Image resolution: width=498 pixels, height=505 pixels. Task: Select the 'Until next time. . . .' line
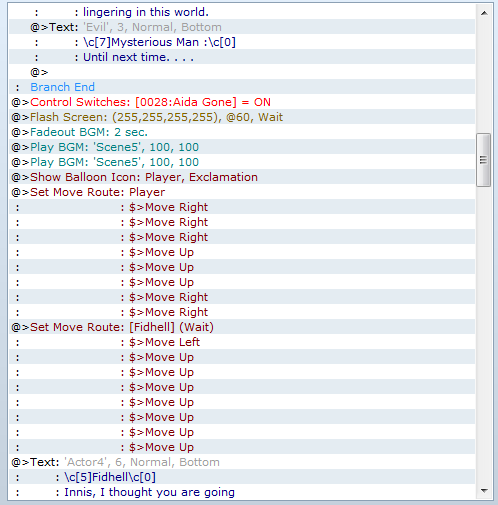(242, 57)
